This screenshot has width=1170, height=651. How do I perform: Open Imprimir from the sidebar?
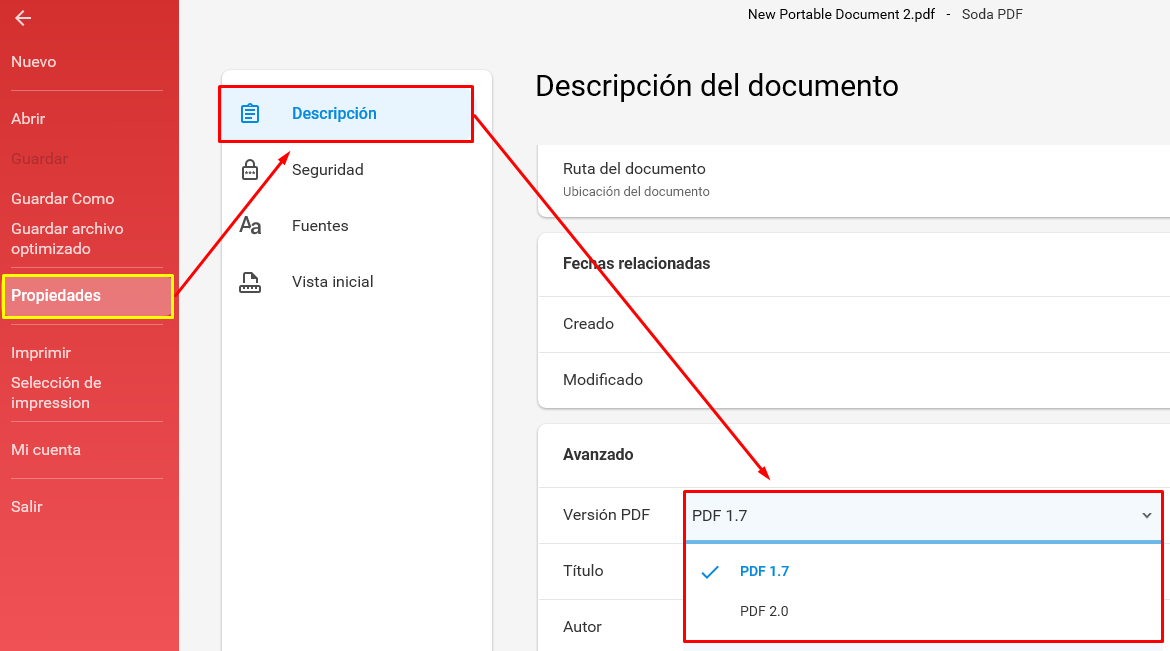41,352
